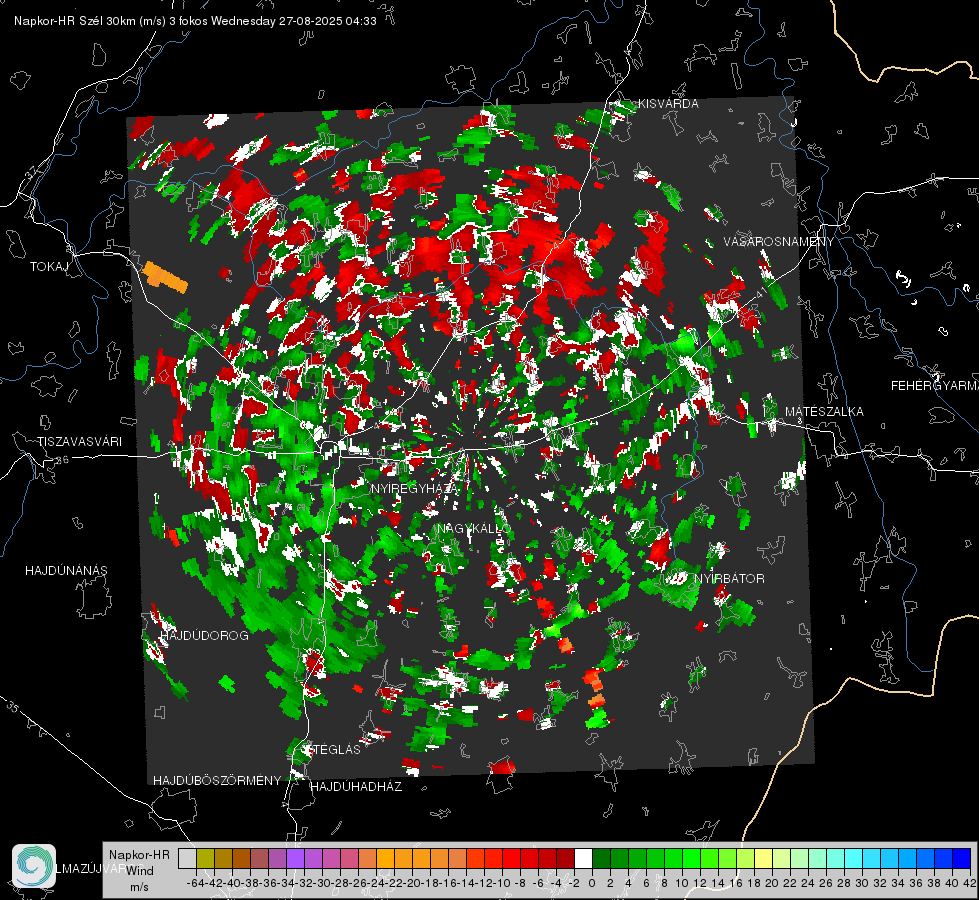
Task: Click the TOKAJ city label
Action: click(49, 267)
